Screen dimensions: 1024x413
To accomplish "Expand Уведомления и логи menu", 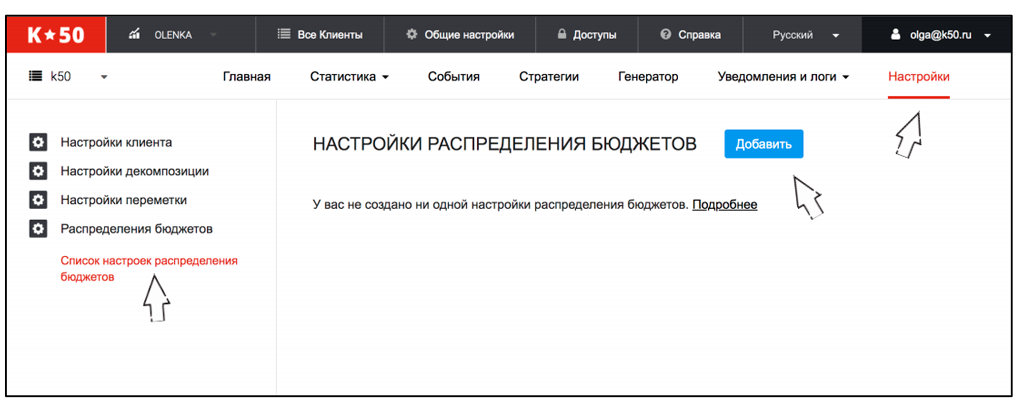I will (783, 76).
